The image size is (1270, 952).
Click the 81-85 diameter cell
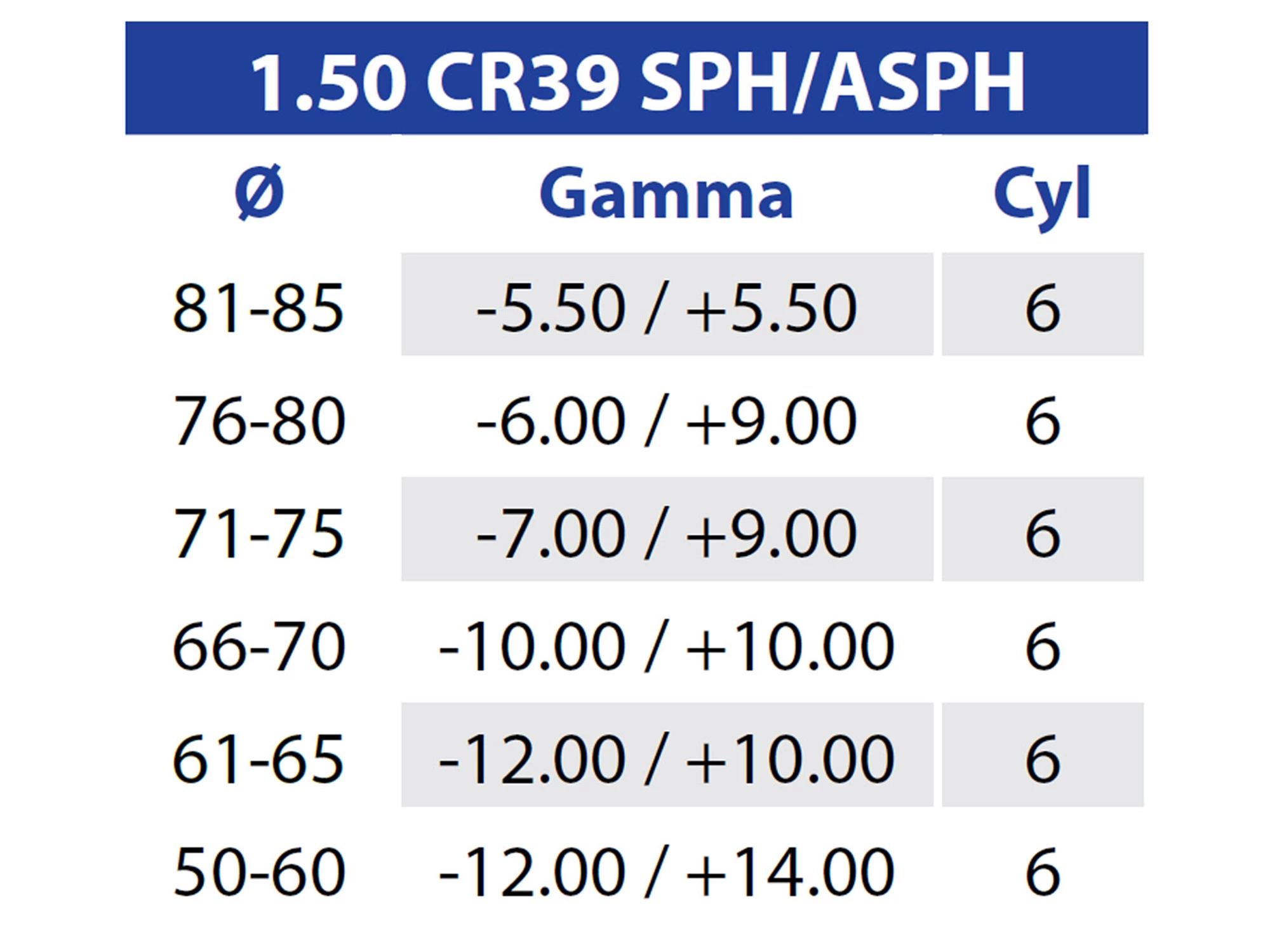pyautogui.click(x=258, y=308)
